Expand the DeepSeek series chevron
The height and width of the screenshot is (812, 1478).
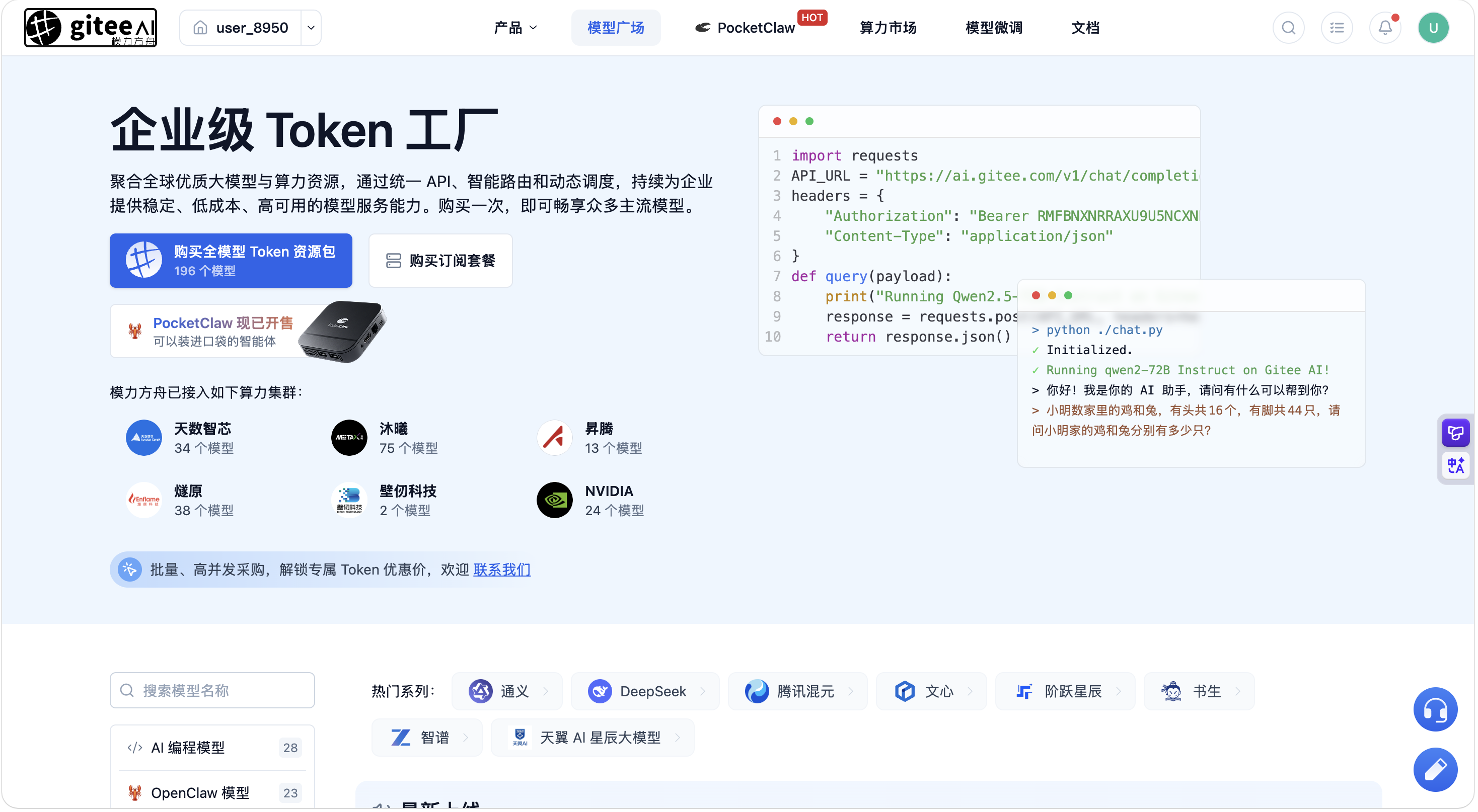pyautogui.click(x=703, y=691)
